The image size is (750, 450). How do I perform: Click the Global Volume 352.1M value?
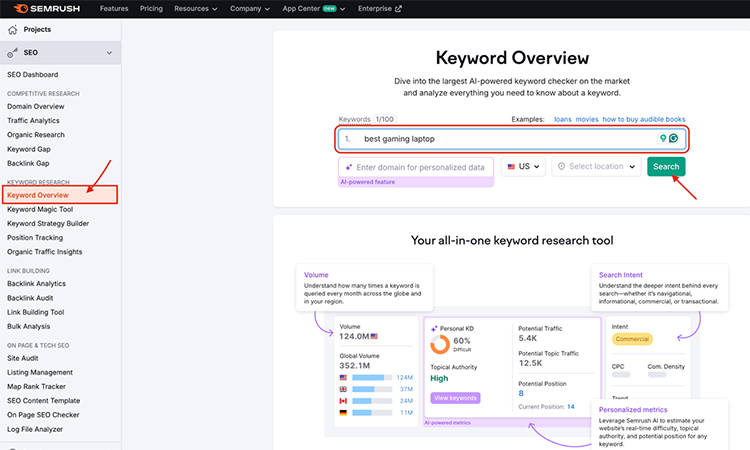coord(354,366)
